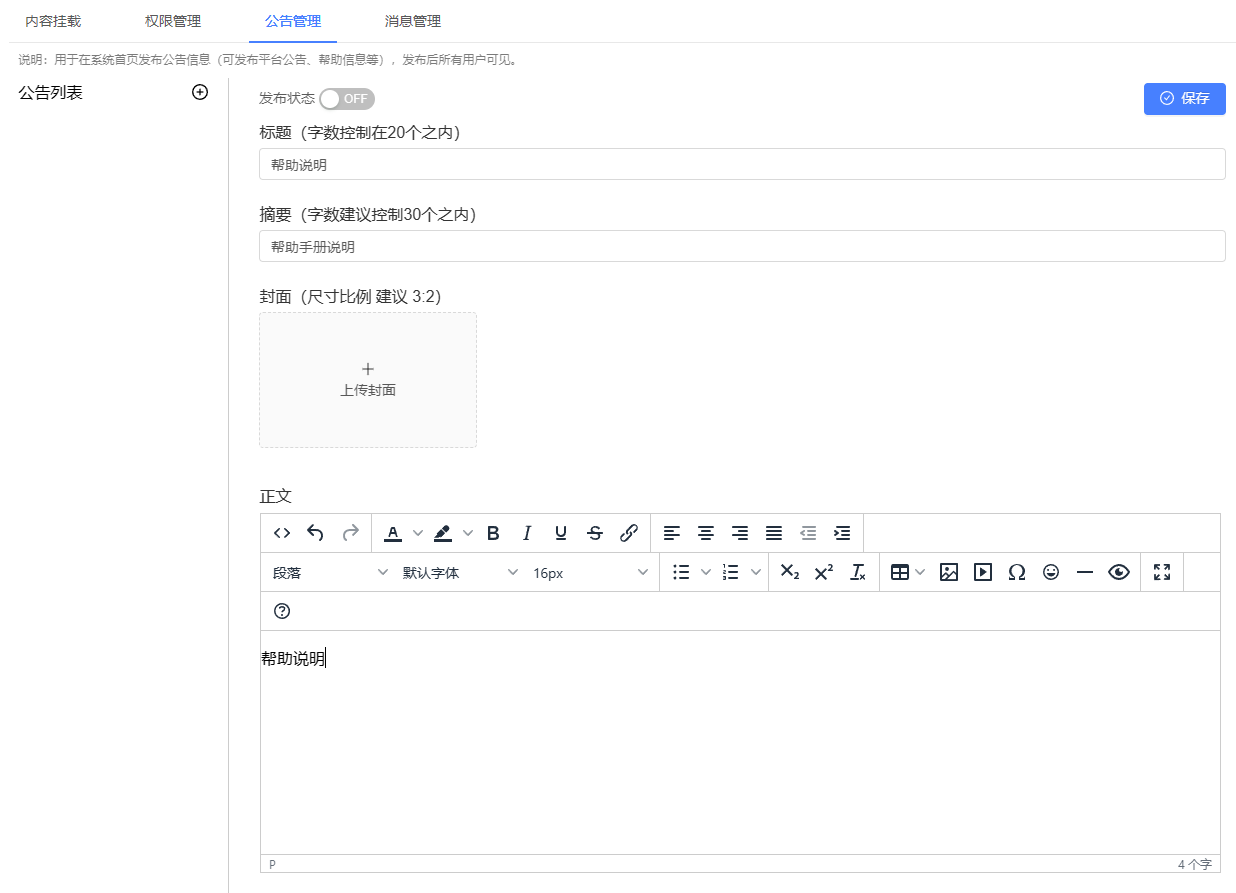Insert a hyperlink with the link icon
Screen dimensions: 1236x893
pyautogui.click(x=629, y=533)
